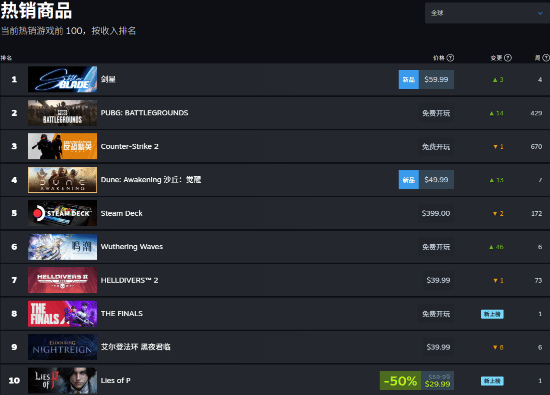Viewport: 550px width, 395px height.
Task: Click the 新品 badge on Dune: Awakening
Action: 409,180
